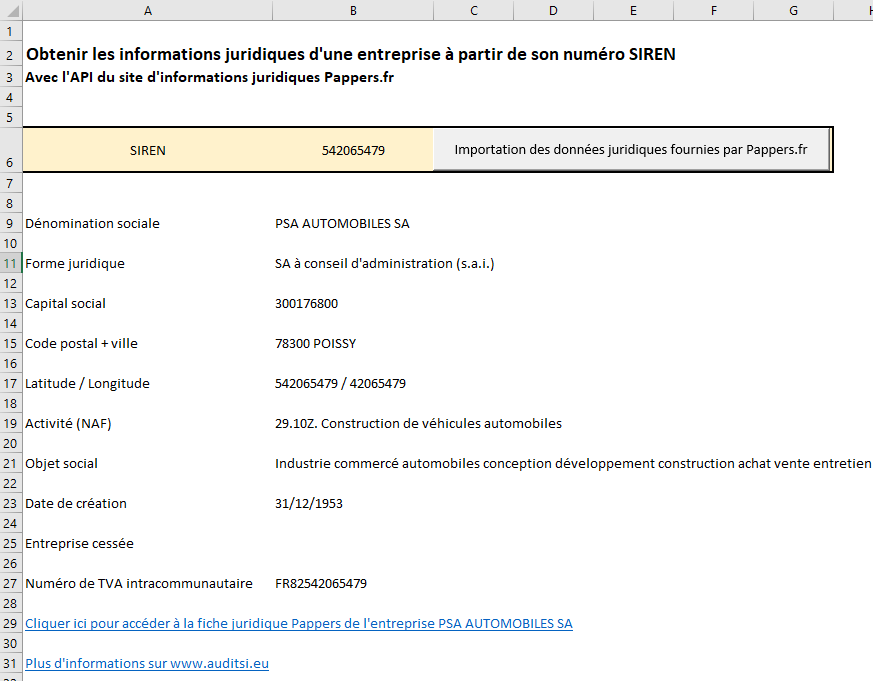Select the 'Latitude / Longitude' label
The image size is (873, 681).
(87, 384)
